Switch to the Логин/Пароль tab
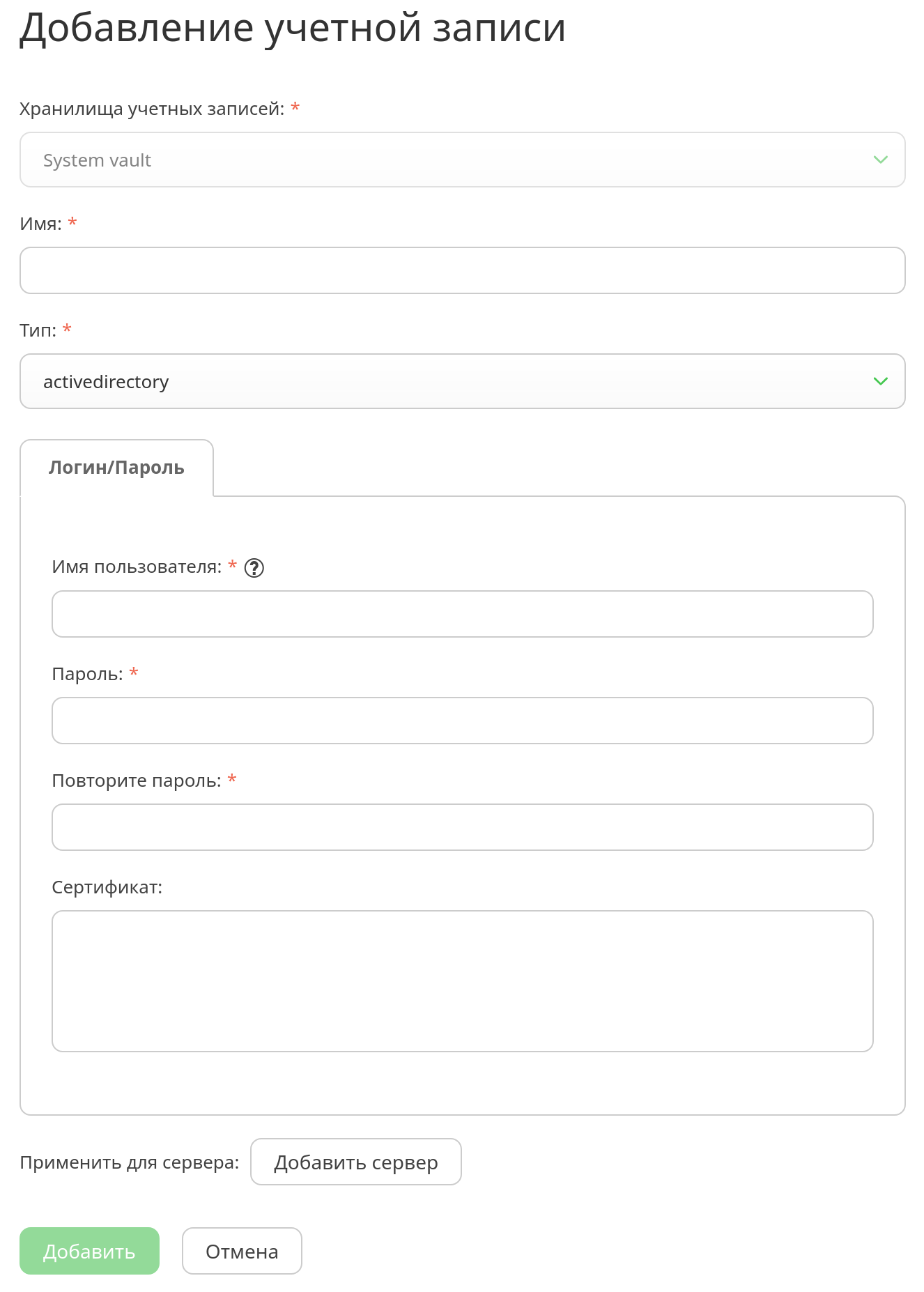Image resolution: width=924 pixels, height=1292 pixels. [116, 468]
